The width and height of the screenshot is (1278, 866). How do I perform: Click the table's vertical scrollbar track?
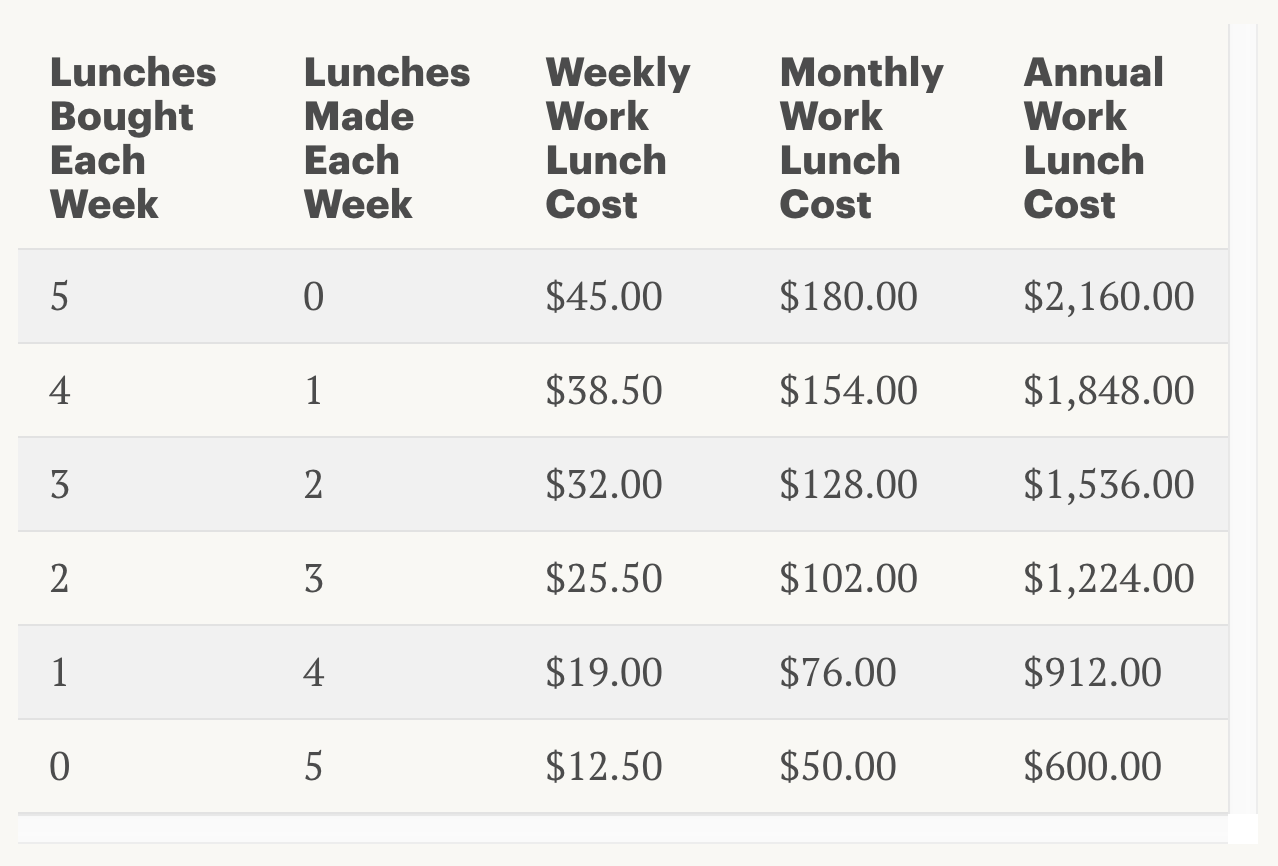coord(1242,420)
